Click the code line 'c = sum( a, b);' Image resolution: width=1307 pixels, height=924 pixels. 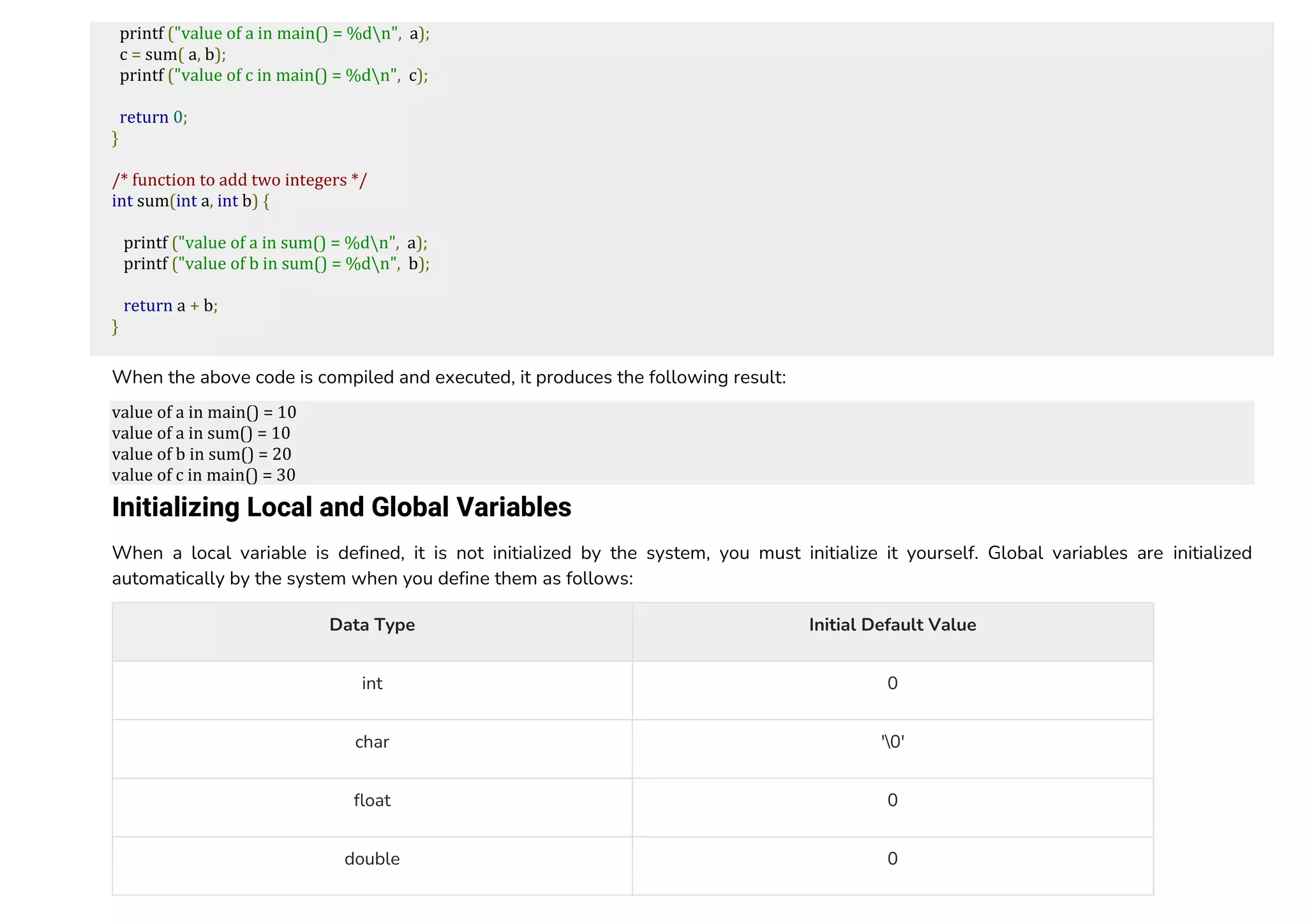[173, 55]
